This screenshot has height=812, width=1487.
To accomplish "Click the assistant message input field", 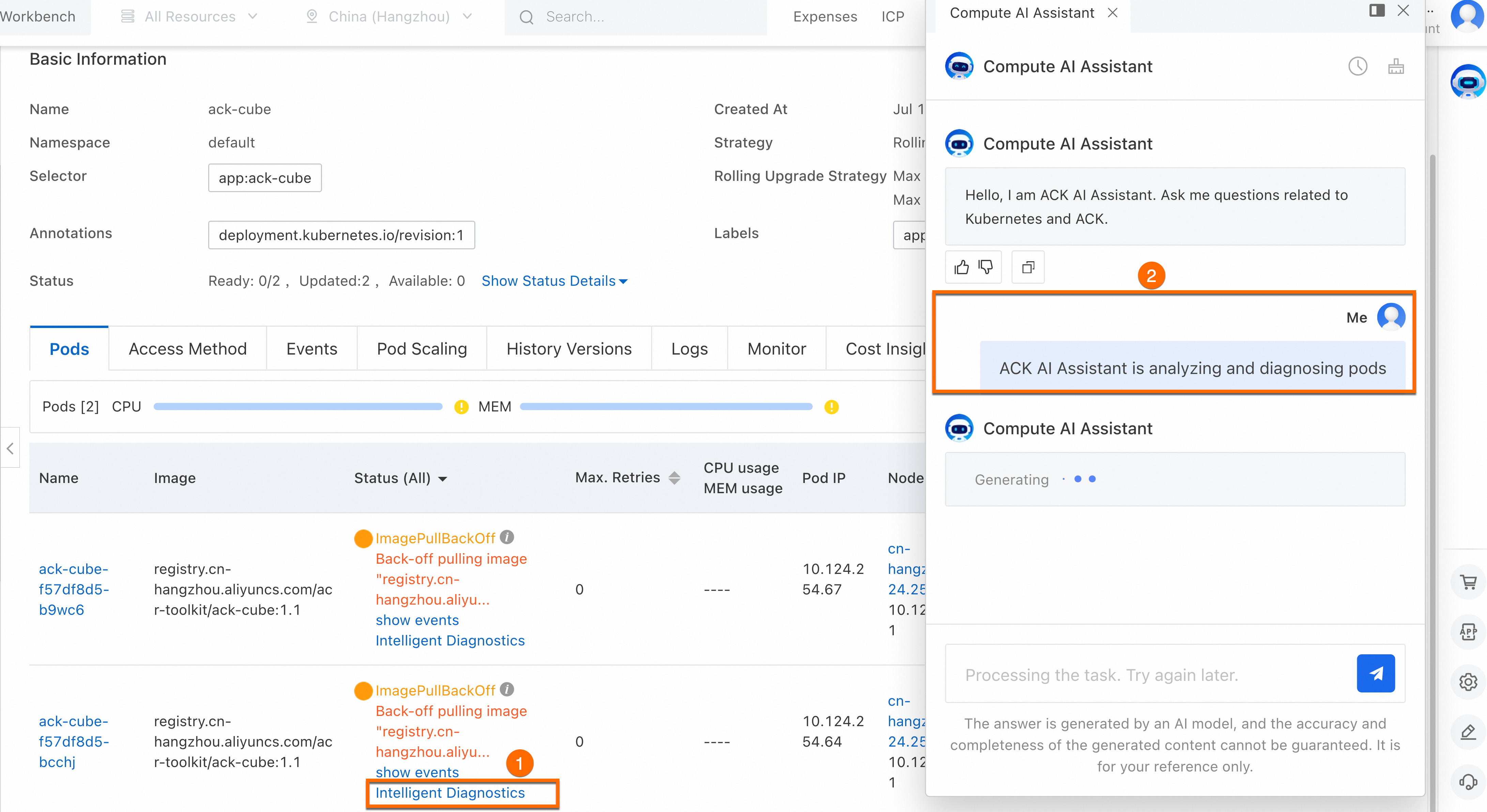I will tap(1149, 675).
